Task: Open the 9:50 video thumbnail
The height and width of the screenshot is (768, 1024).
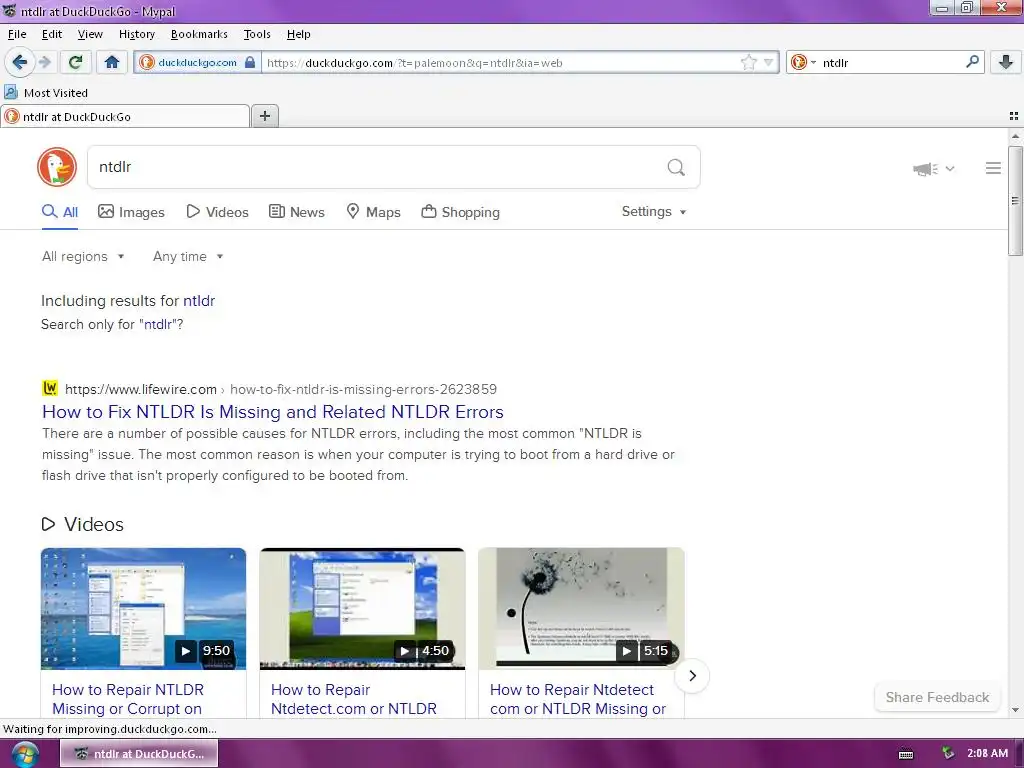Action: 144,609
